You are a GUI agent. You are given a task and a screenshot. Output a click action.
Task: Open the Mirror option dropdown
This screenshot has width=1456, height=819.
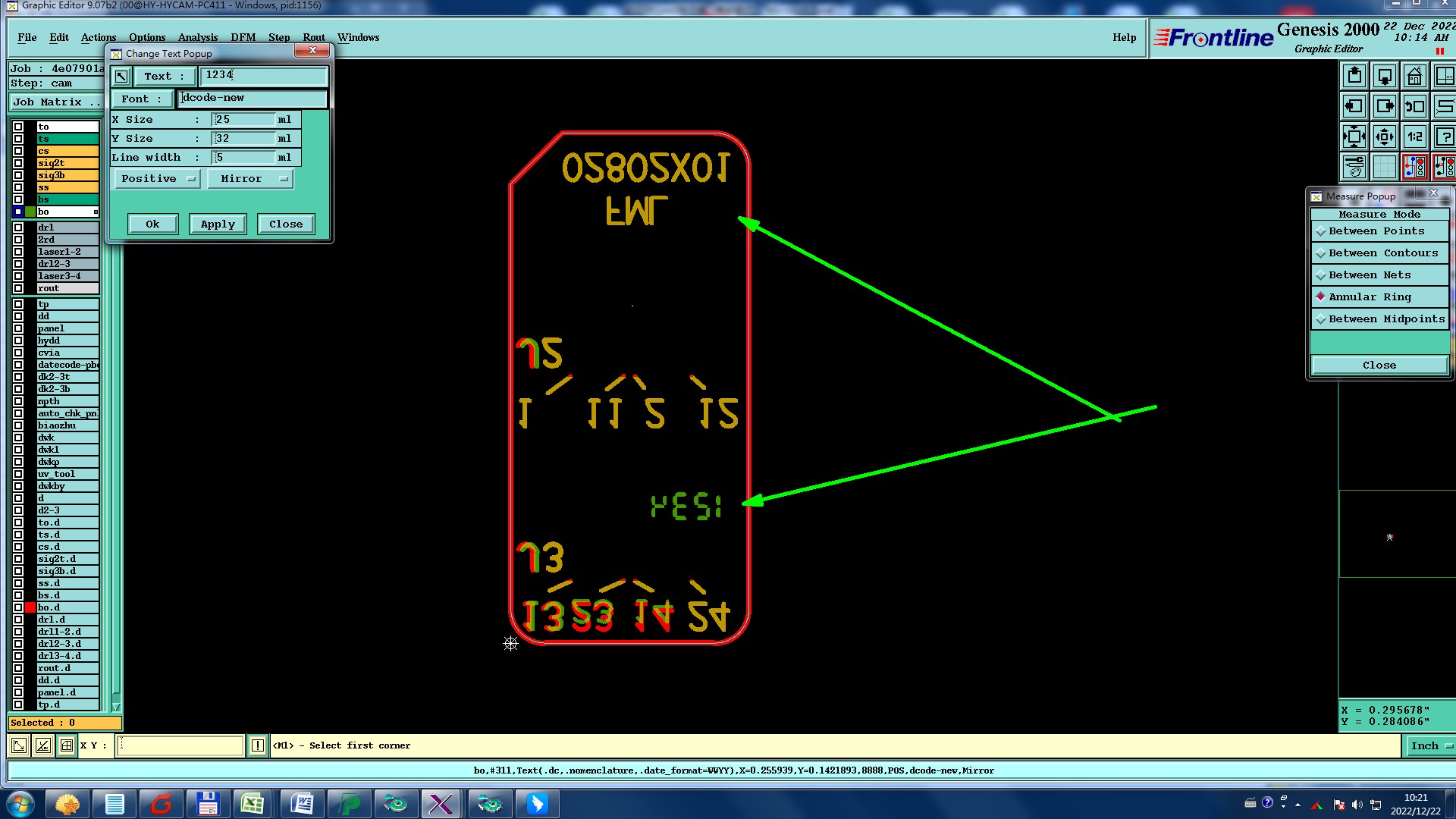click(250, 179)
